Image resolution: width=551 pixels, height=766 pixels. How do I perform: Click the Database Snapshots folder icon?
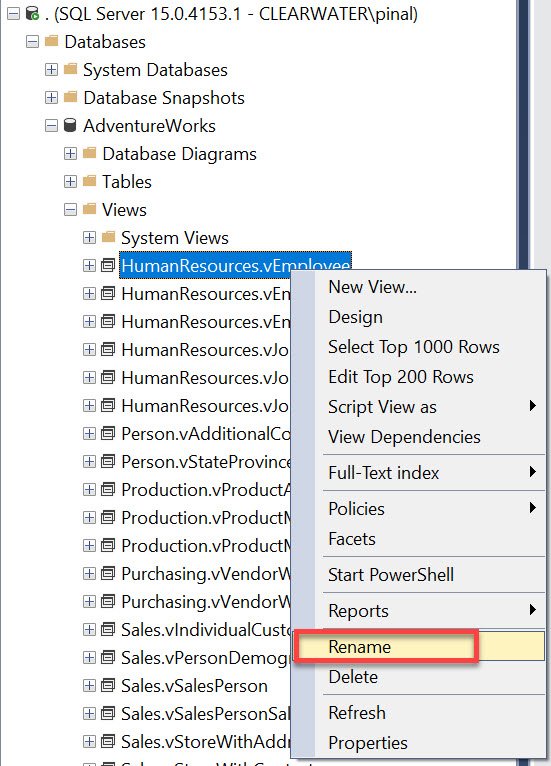(x=70, y=97)
